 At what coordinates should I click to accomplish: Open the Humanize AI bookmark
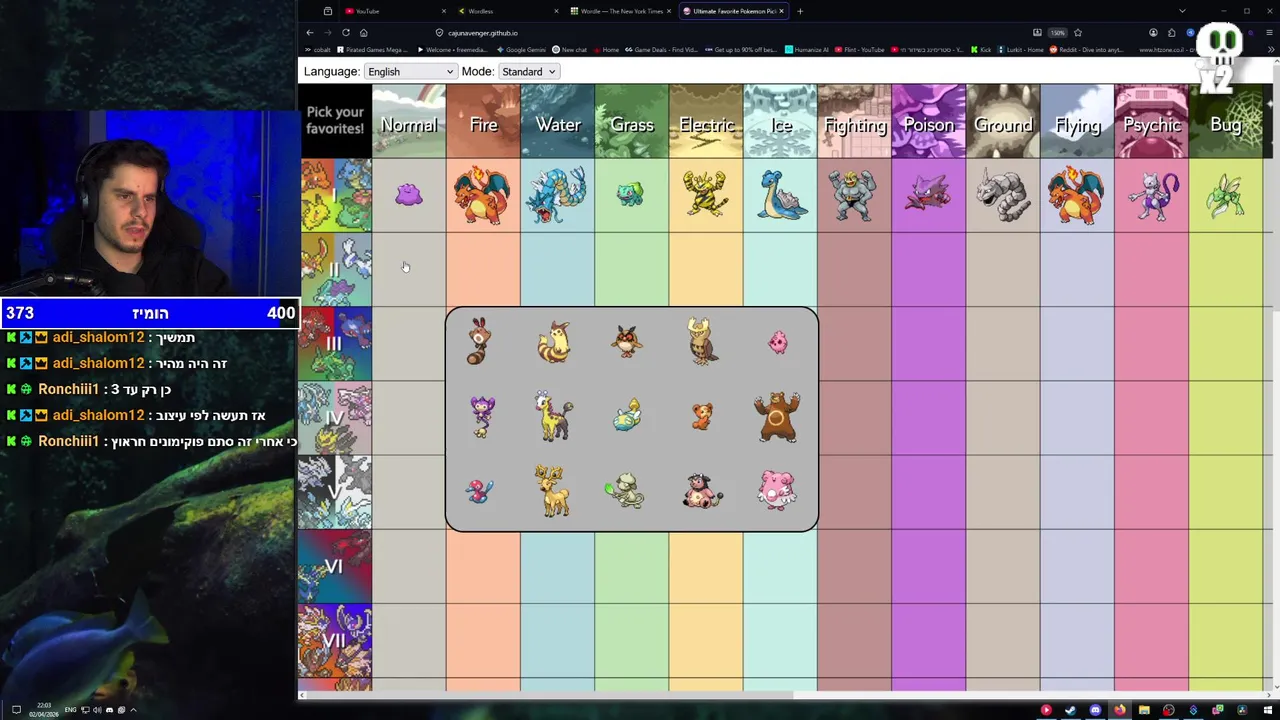[807, 49]
